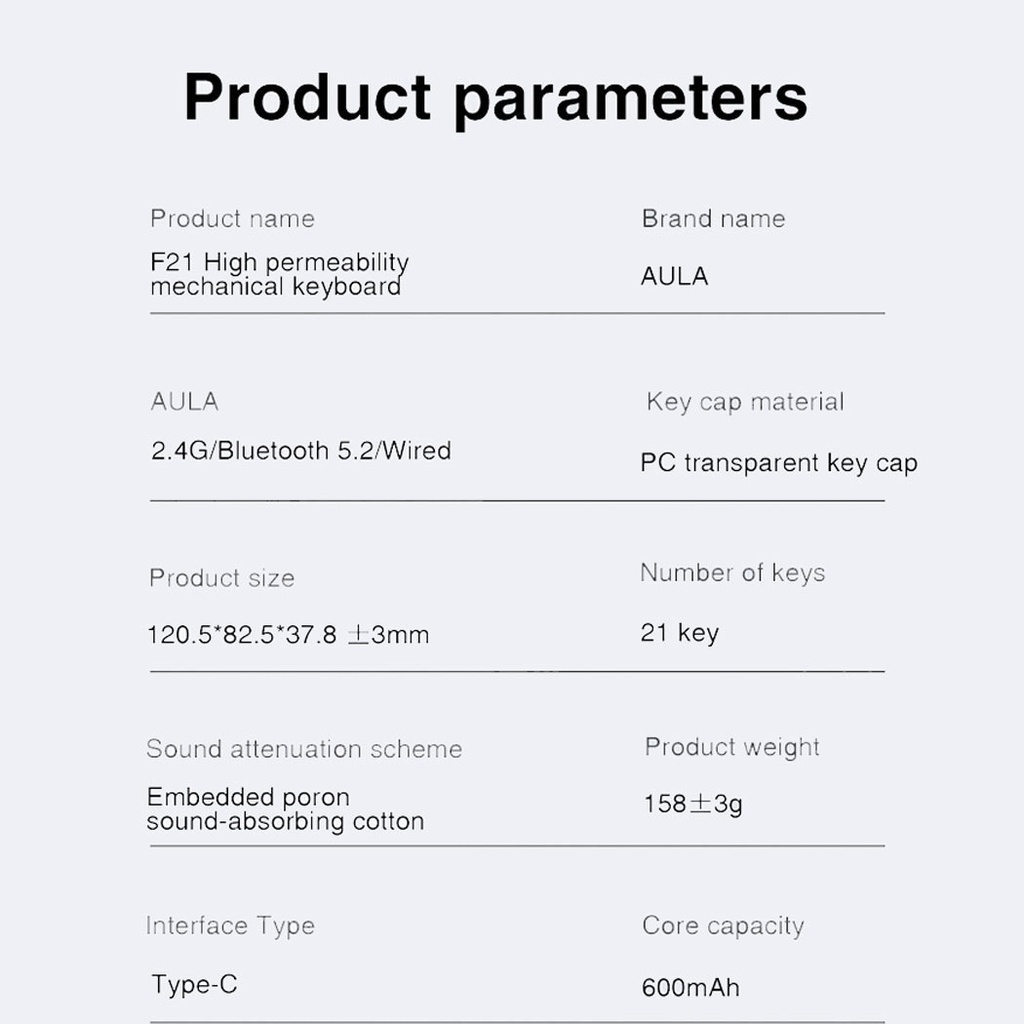Select the 158±3g weight value
1024x1024 pixels.
pyautogui.click(x=693, y=805)
